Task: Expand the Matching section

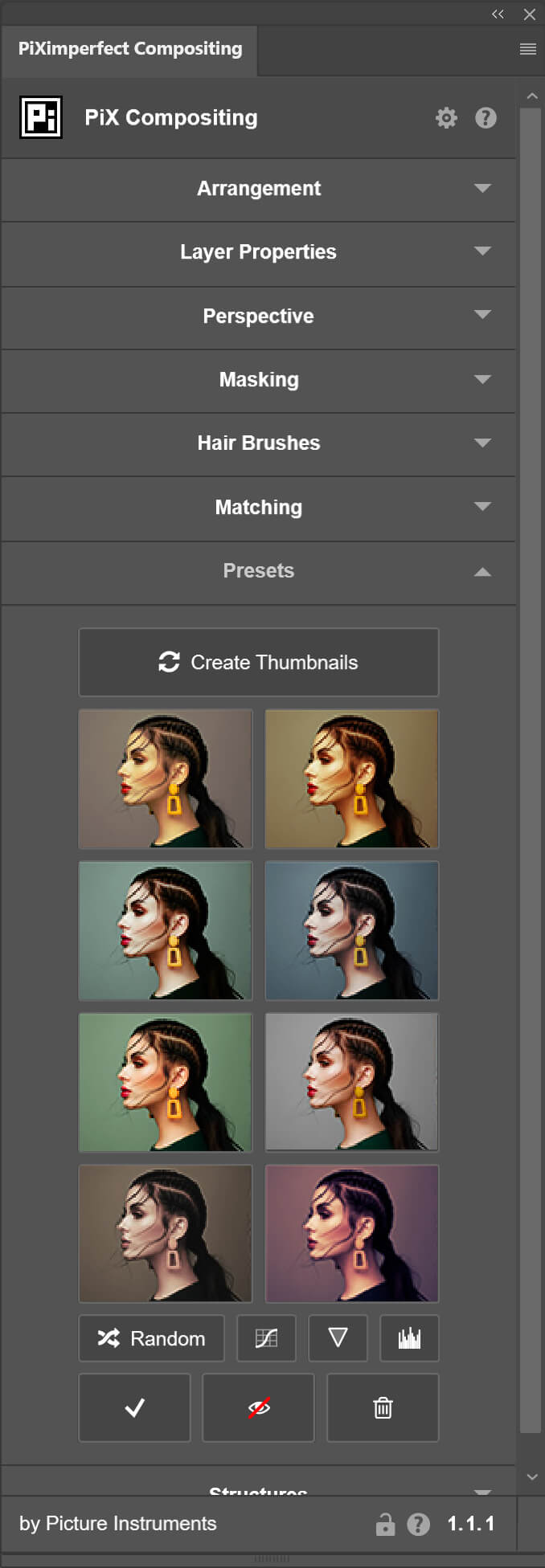Action: click(x=258, y=508)
